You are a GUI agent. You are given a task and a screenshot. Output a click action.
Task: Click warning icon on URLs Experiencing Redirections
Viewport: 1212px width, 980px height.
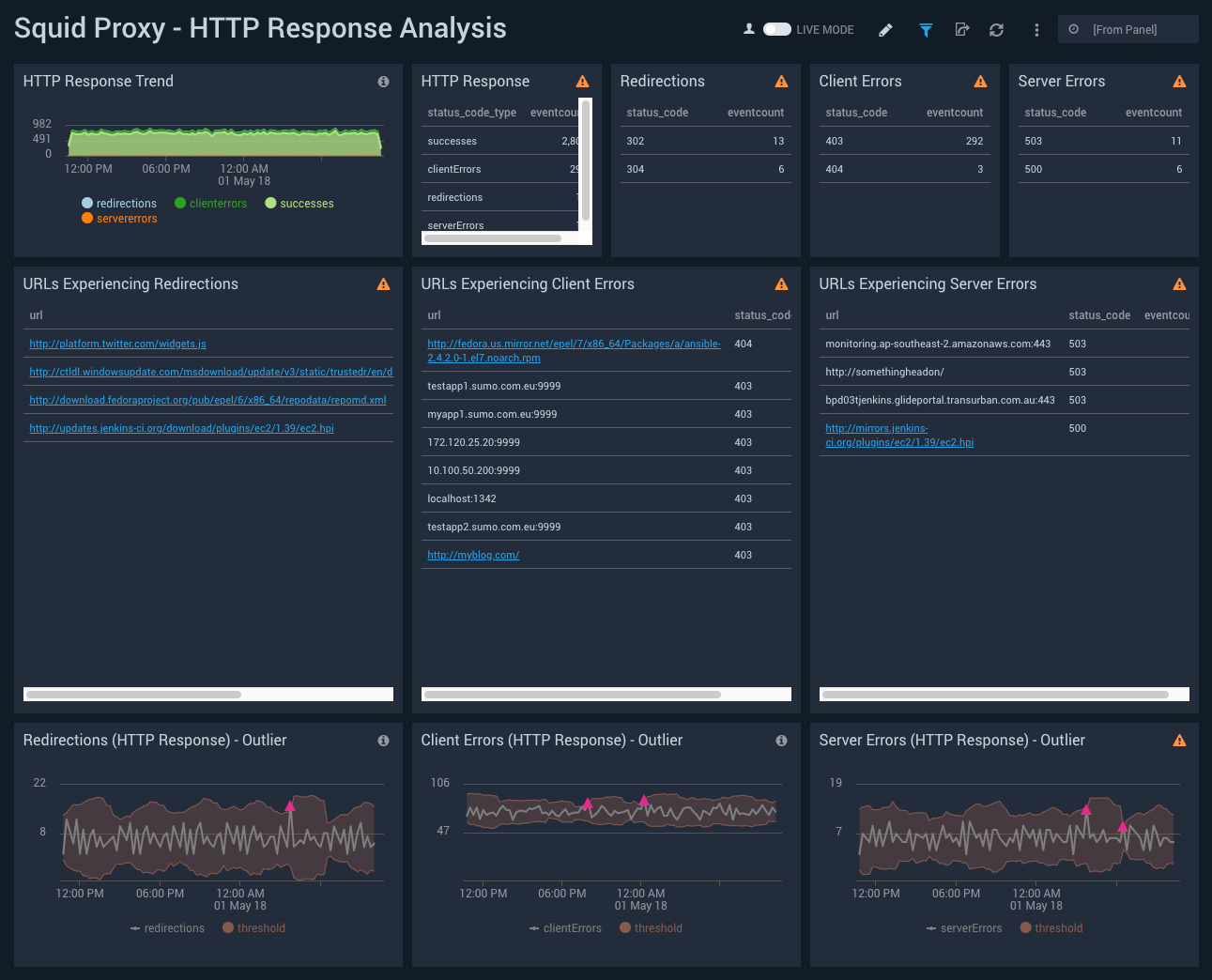point(383,284)
